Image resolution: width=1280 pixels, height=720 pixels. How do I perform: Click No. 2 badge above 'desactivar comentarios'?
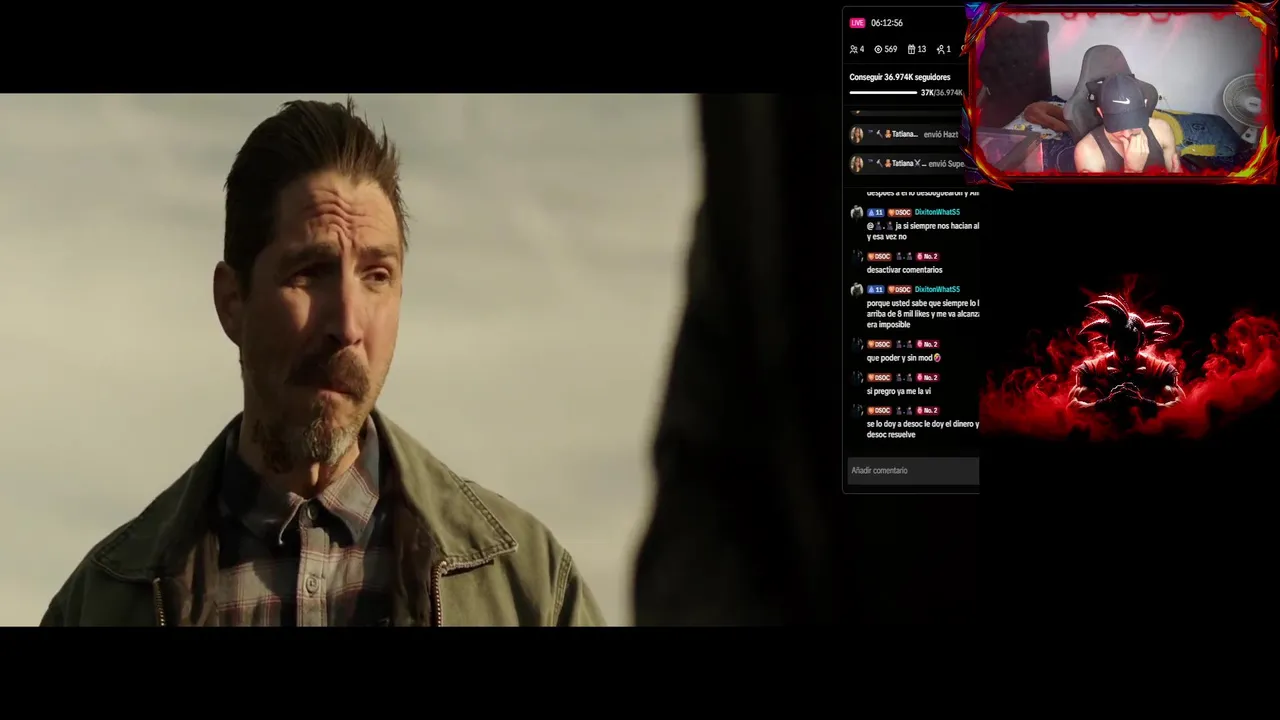927,256
